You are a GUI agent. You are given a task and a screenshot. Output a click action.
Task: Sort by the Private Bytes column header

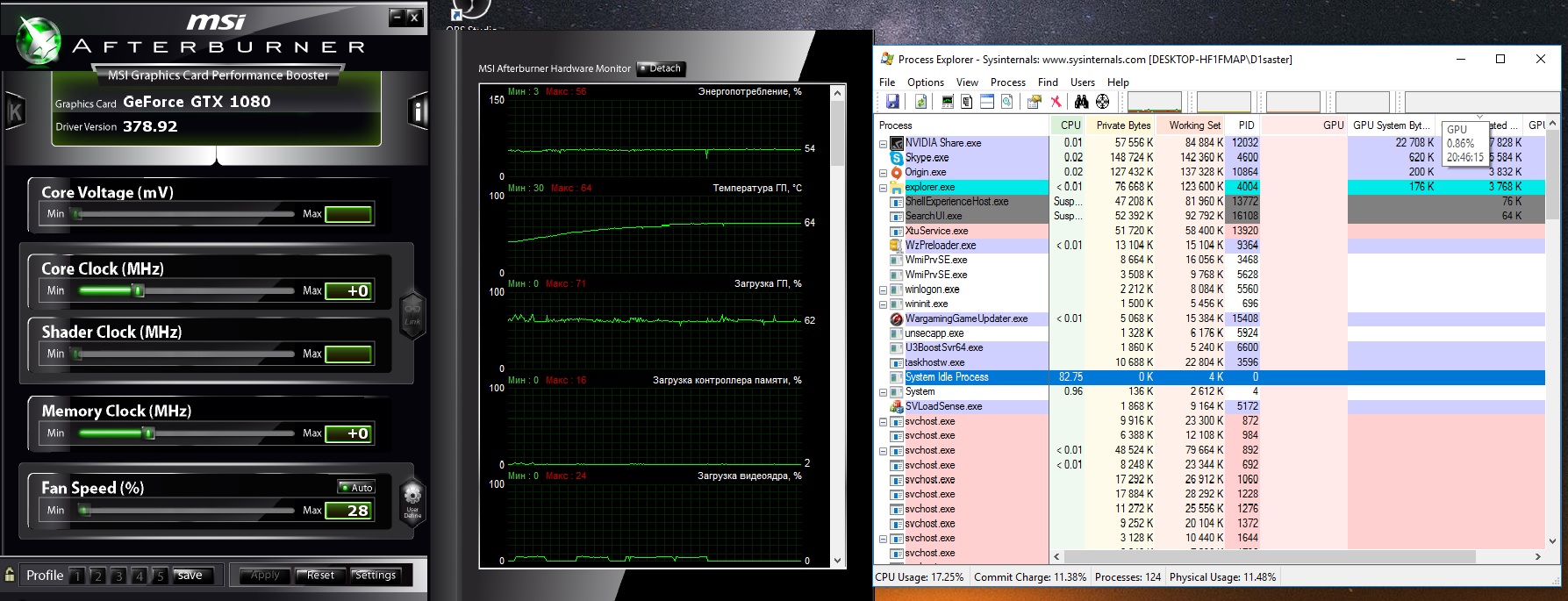[x=1122, y=125]
